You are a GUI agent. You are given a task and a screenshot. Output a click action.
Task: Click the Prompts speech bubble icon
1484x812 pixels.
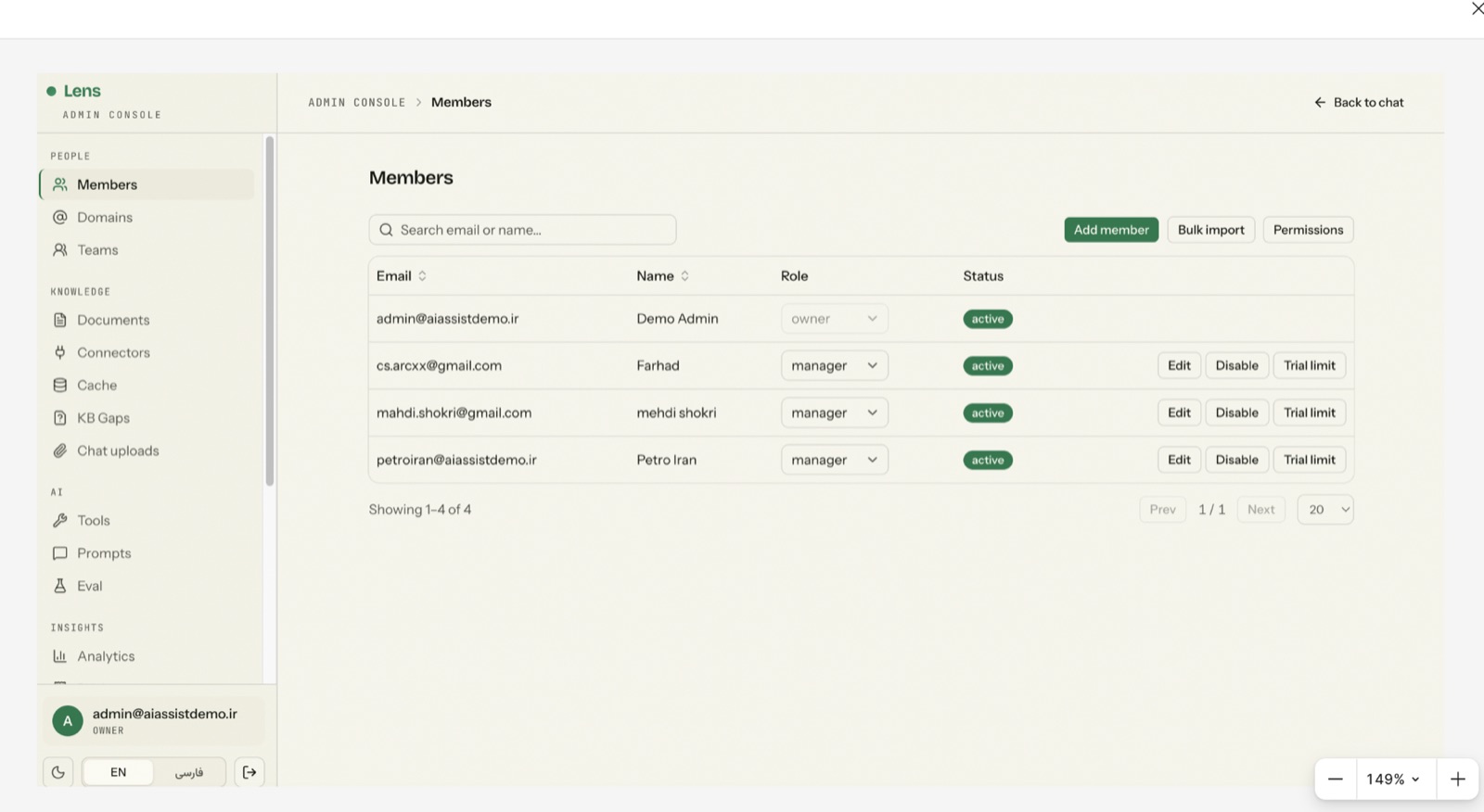pos(60,553)
